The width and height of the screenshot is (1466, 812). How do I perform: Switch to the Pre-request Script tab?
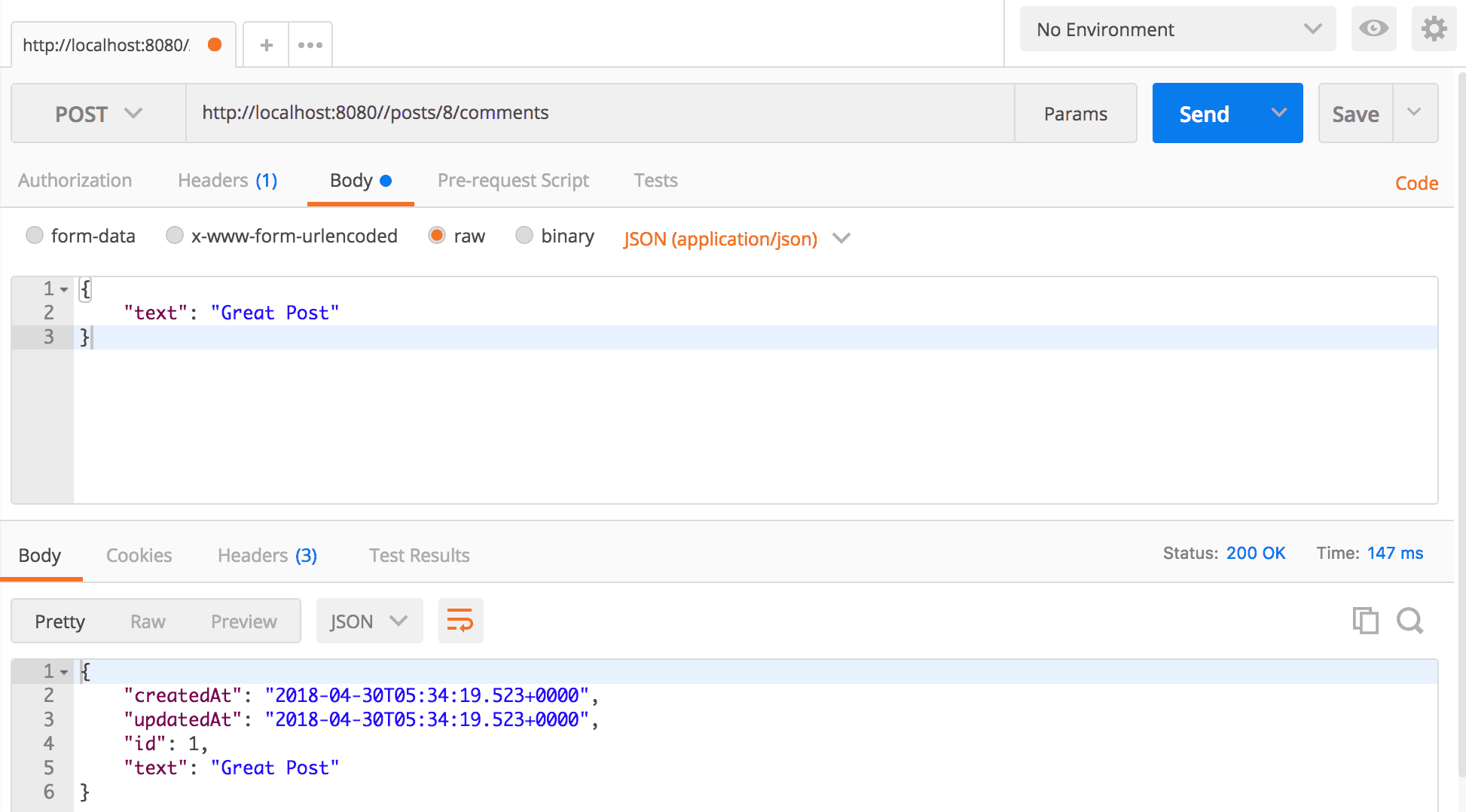click(x=513, y=180)
